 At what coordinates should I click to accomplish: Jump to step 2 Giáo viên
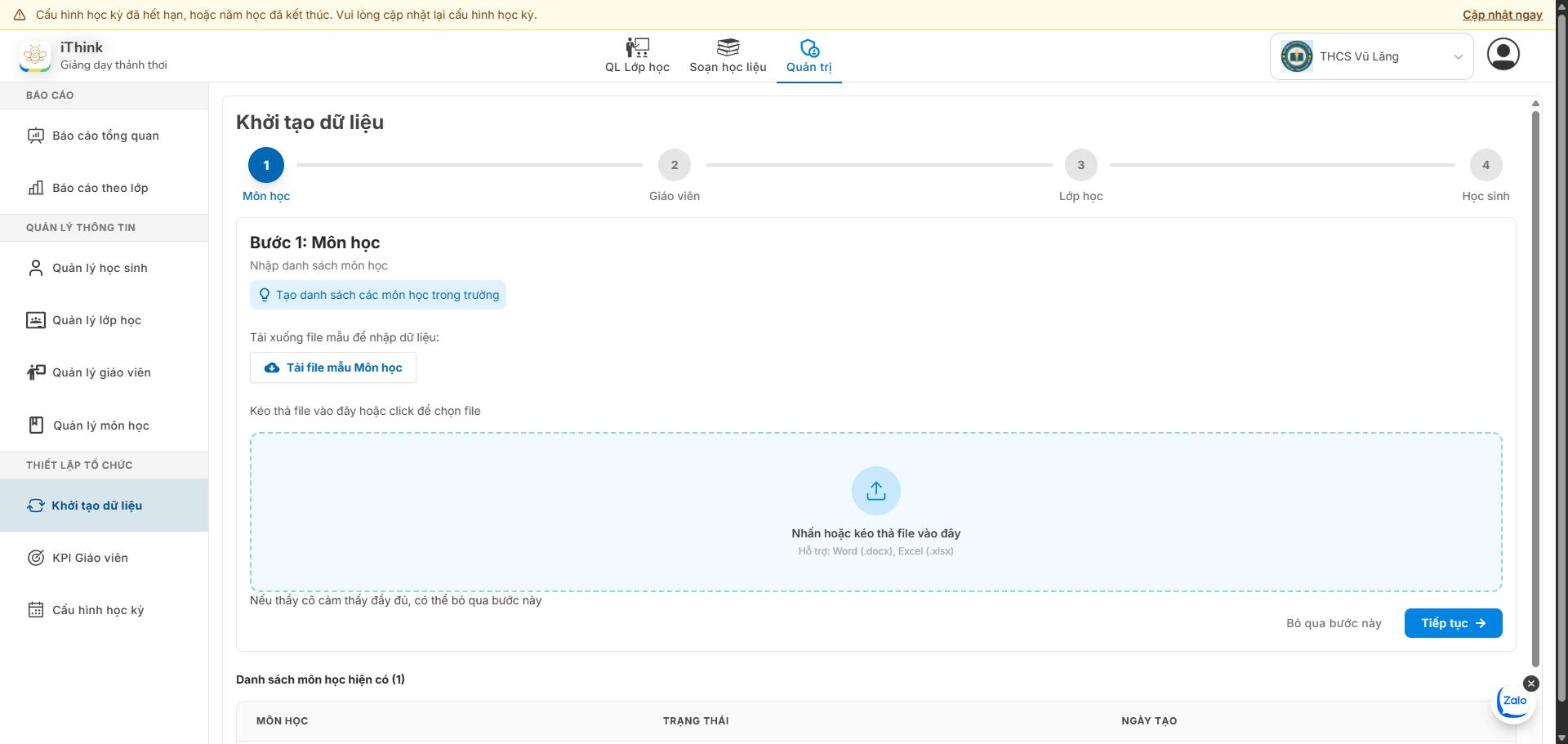[674, 165]
